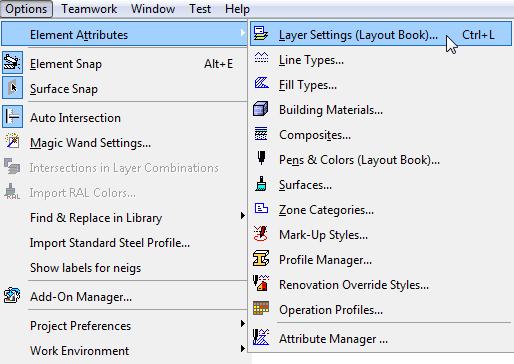Image resolution: width=514 pixels, height=364 pixels.
Task: Click the Composites icon
Action: (x=261, y=133)
